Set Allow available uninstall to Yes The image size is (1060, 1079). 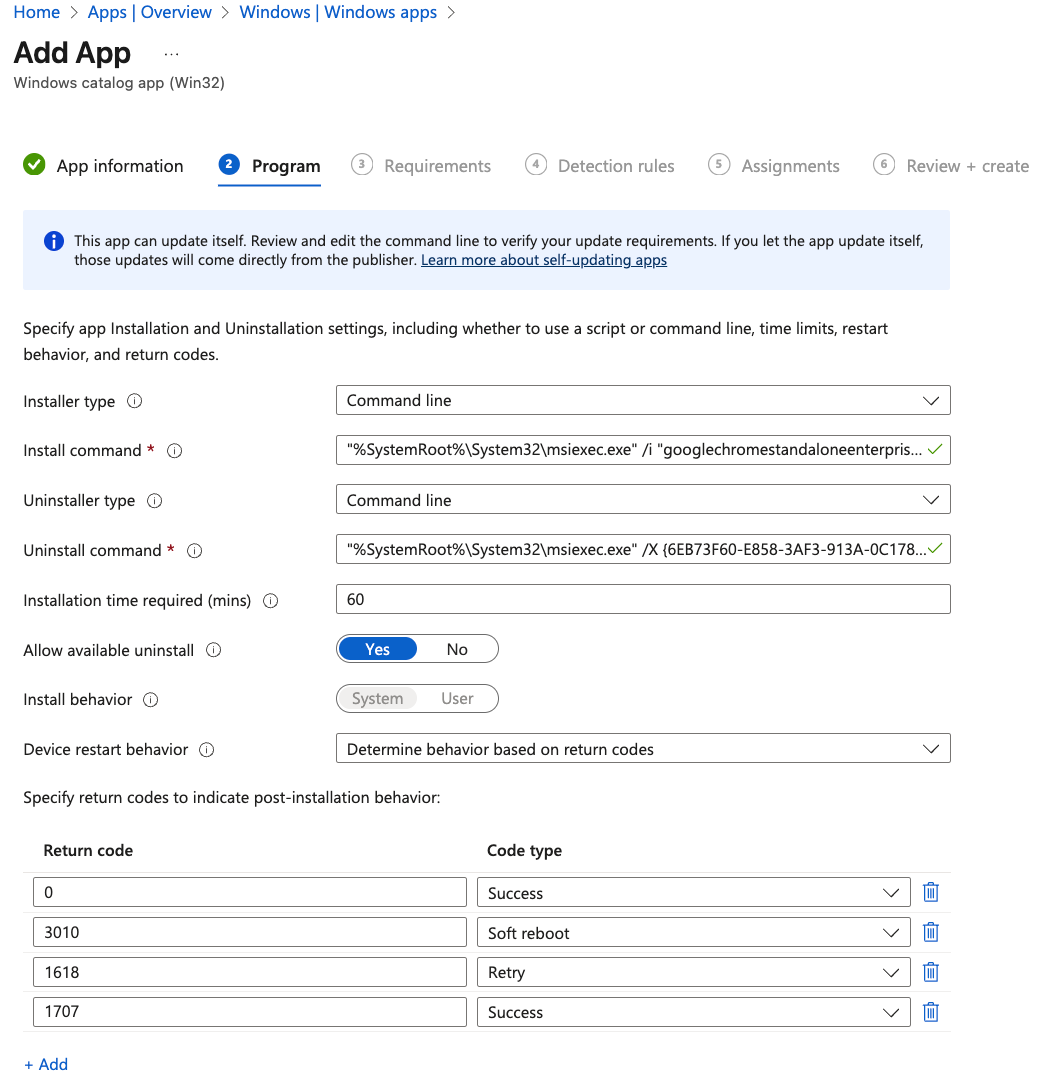tap(378, 650)
